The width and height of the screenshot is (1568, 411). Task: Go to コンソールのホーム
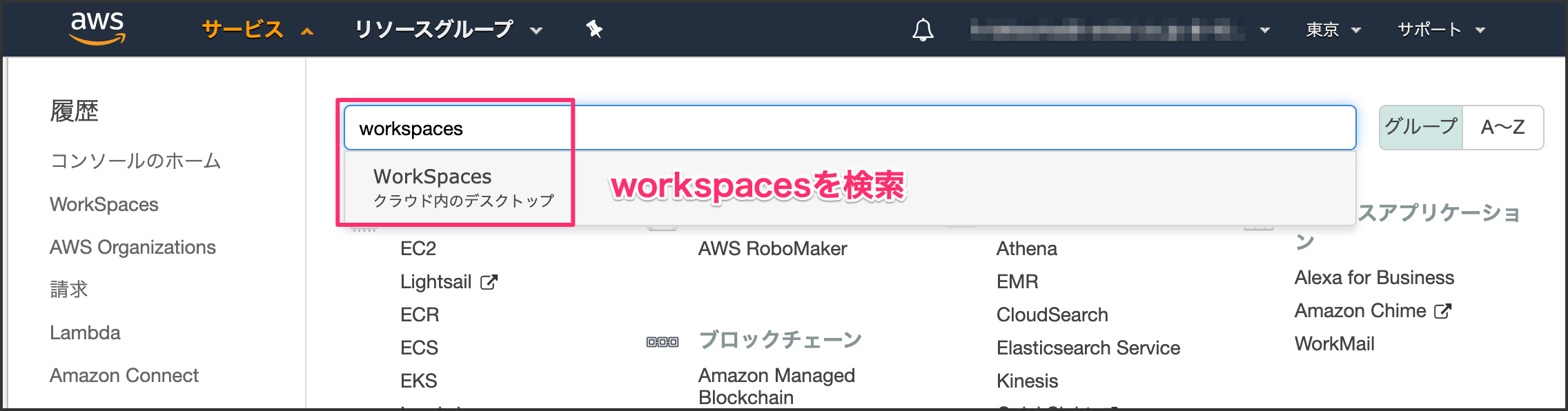pyautogui.click(x=135, y=161)
